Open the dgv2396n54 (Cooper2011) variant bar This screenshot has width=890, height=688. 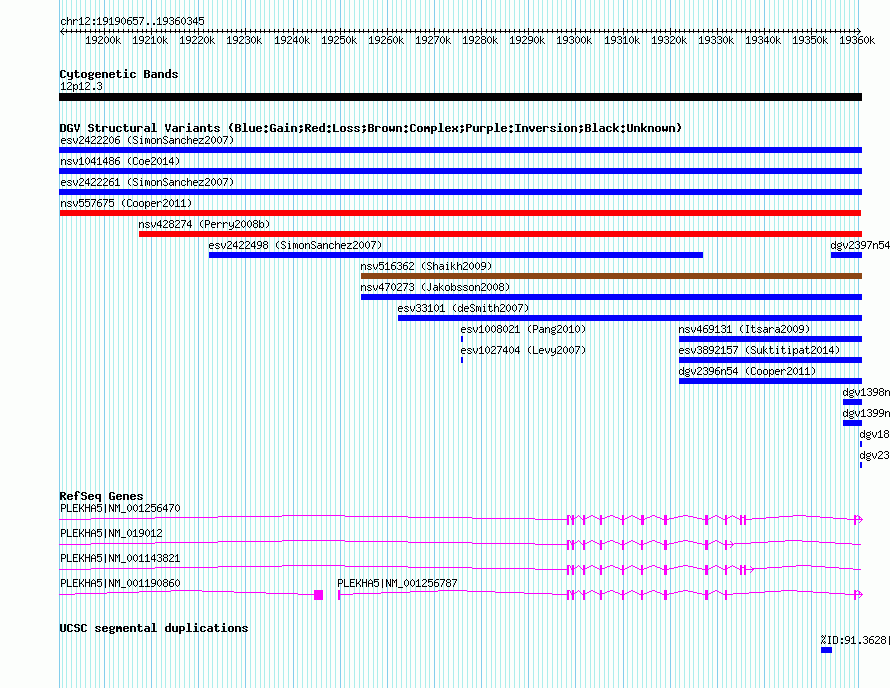(770, 381)
